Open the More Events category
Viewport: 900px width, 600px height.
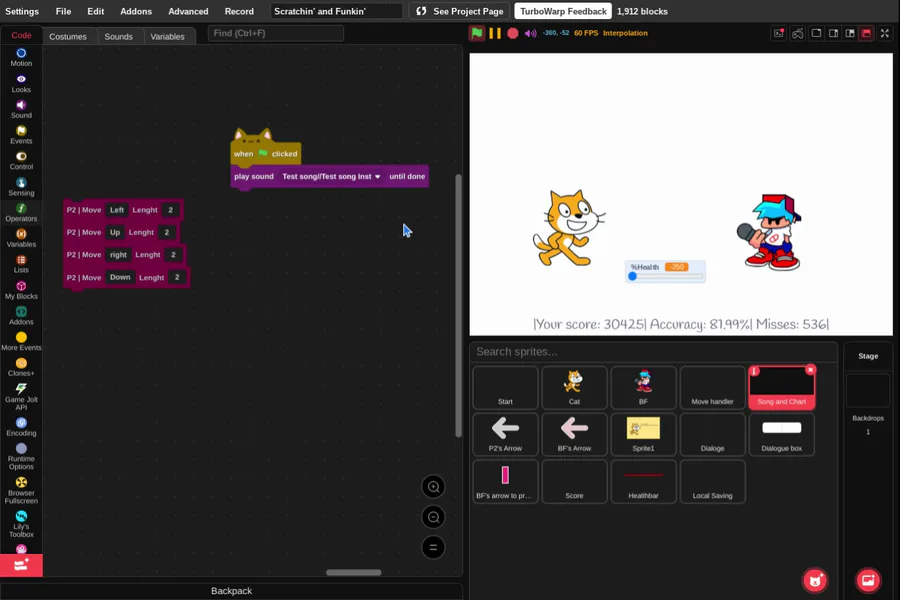[21, 341]
